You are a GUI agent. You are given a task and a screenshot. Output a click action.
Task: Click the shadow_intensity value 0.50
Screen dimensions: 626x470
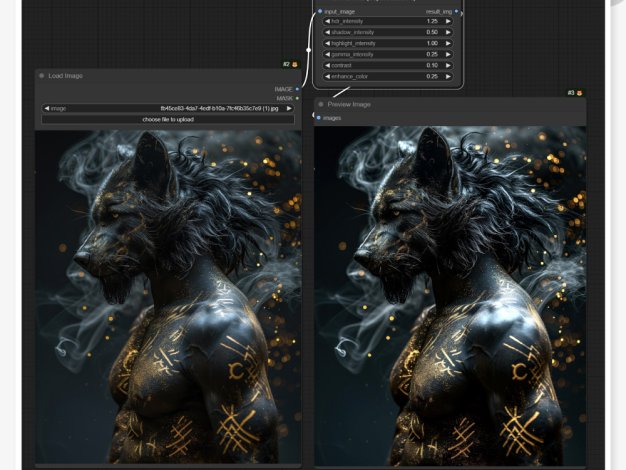coord(432,32)
